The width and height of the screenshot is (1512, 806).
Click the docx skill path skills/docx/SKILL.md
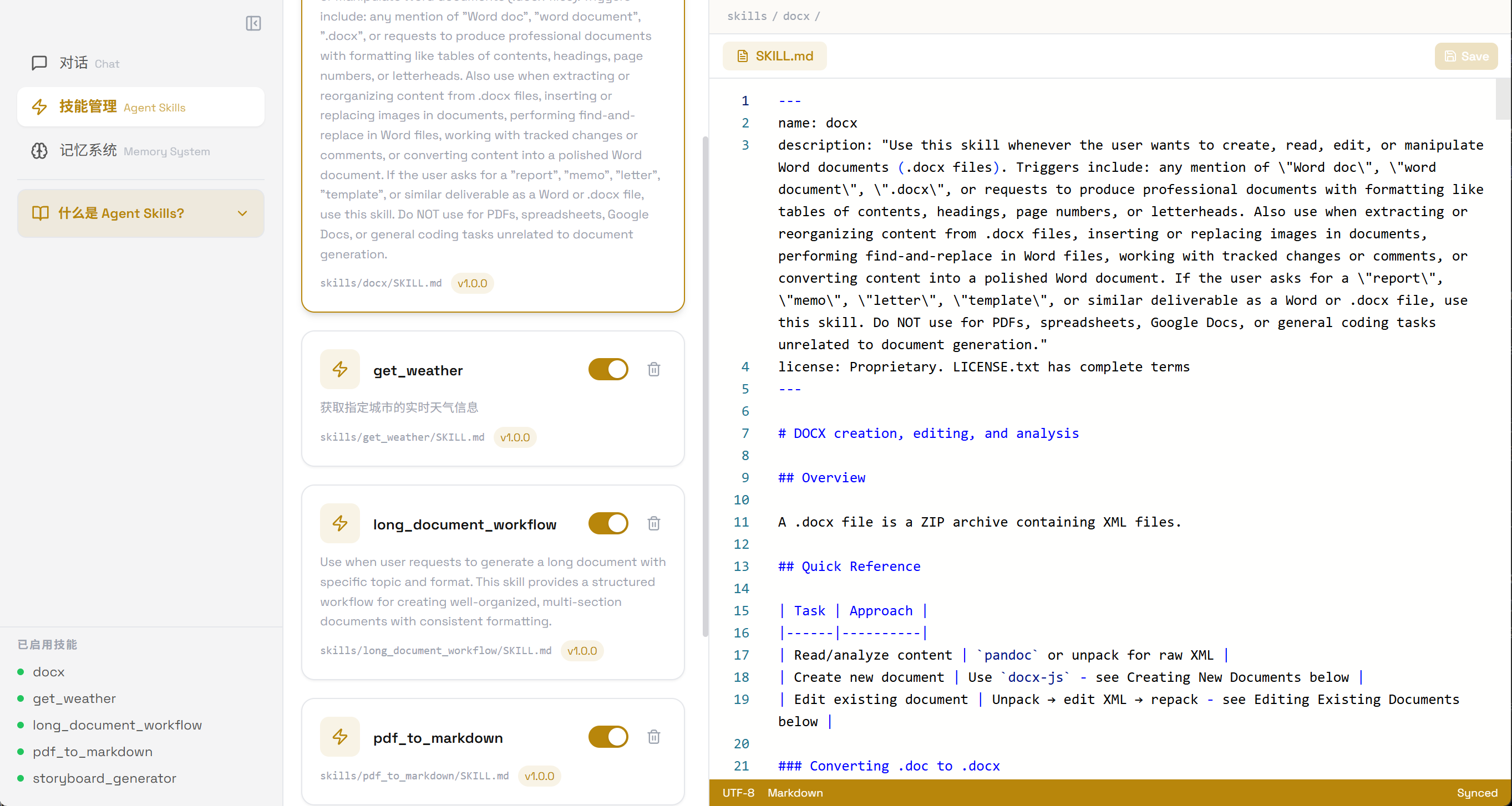pyautogui.click(x=381, y=283)
